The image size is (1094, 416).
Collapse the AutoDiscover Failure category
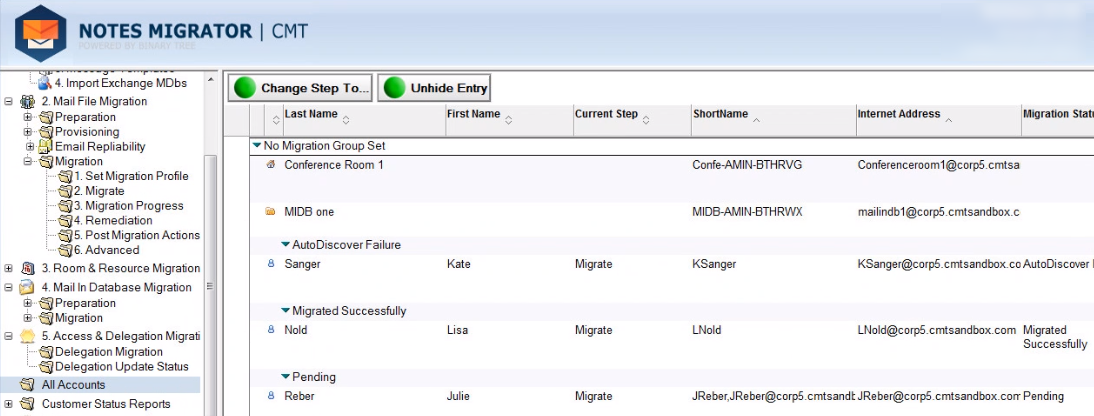click(285, 245)
